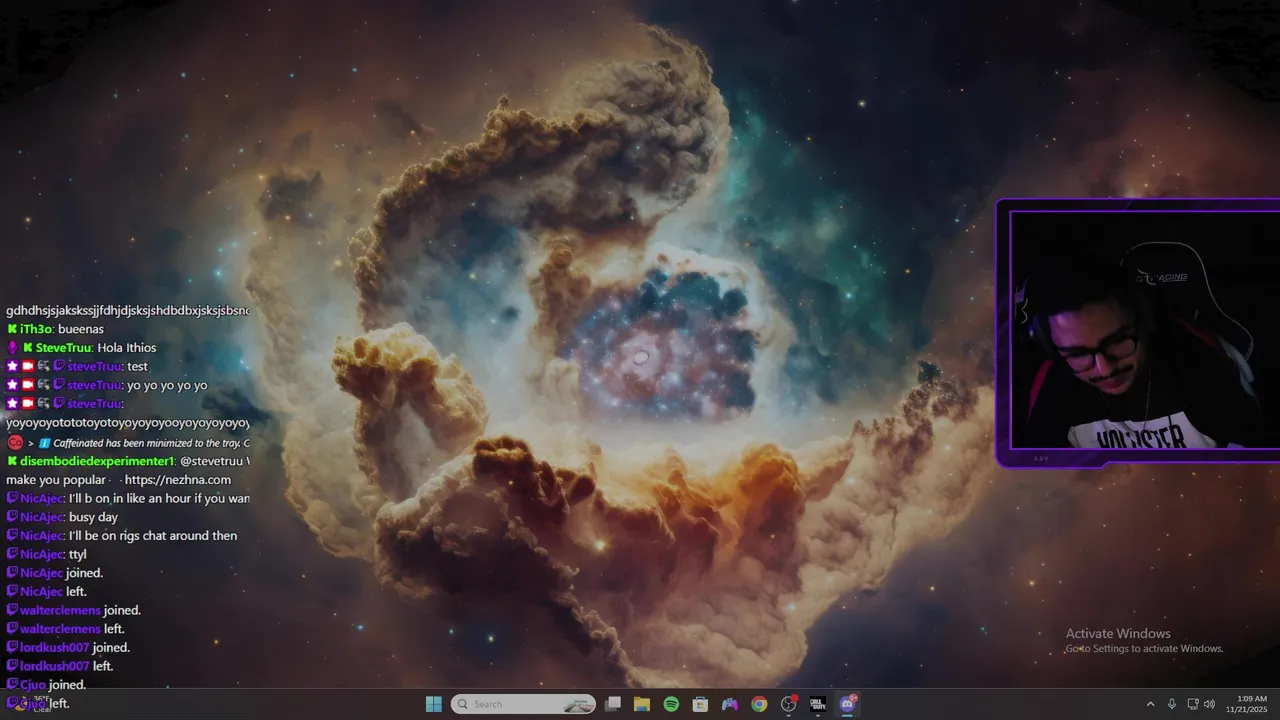Open the volume tray icon
Viewport: 1280px width, 720px height.
(1209, 704)
